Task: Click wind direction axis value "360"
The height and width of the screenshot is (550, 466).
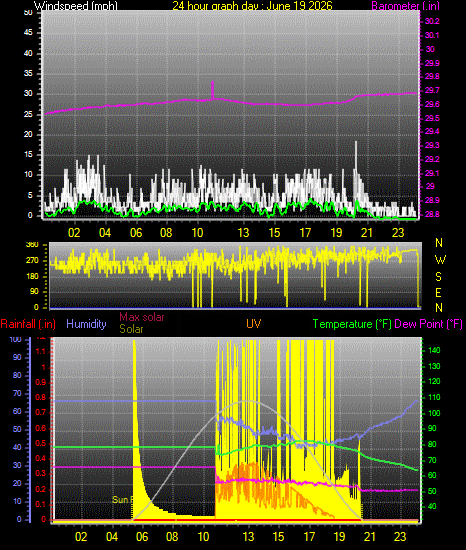Action: pyautogui.click(x=32, y=244)
